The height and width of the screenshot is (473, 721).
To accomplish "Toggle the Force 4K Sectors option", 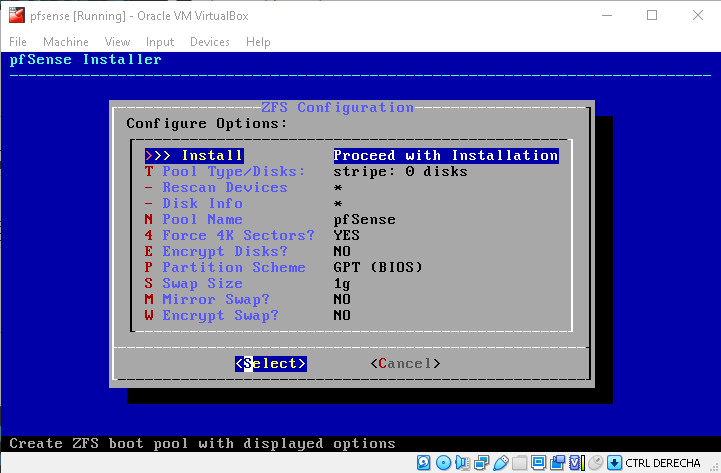I will pos(238,235).
